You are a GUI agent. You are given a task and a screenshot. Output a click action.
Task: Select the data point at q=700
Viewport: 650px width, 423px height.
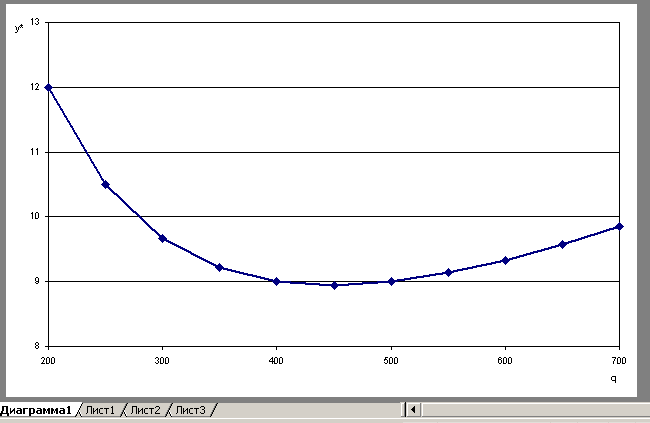click(619, 226)
